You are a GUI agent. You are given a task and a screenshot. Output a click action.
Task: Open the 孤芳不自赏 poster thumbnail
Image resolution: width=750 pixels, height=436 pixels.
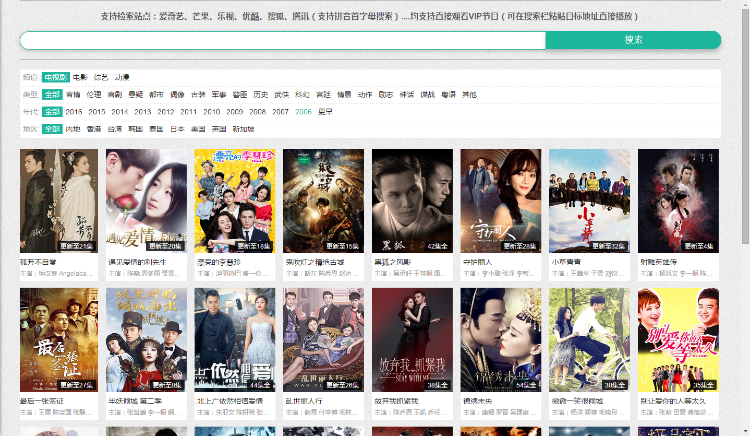click(x=59, y=201)
